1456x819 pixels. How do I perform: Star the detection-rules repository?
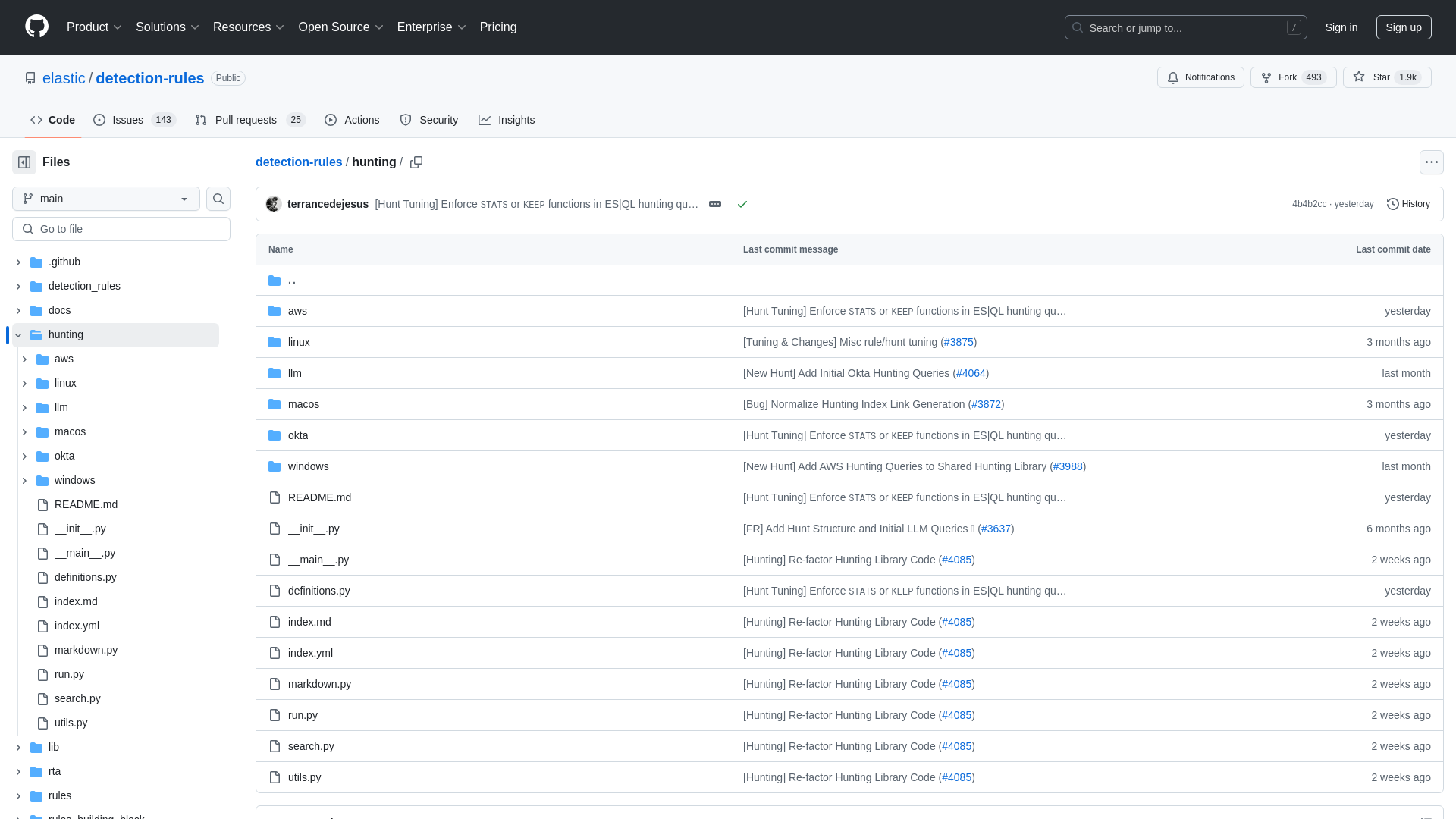click(1387, 77)
